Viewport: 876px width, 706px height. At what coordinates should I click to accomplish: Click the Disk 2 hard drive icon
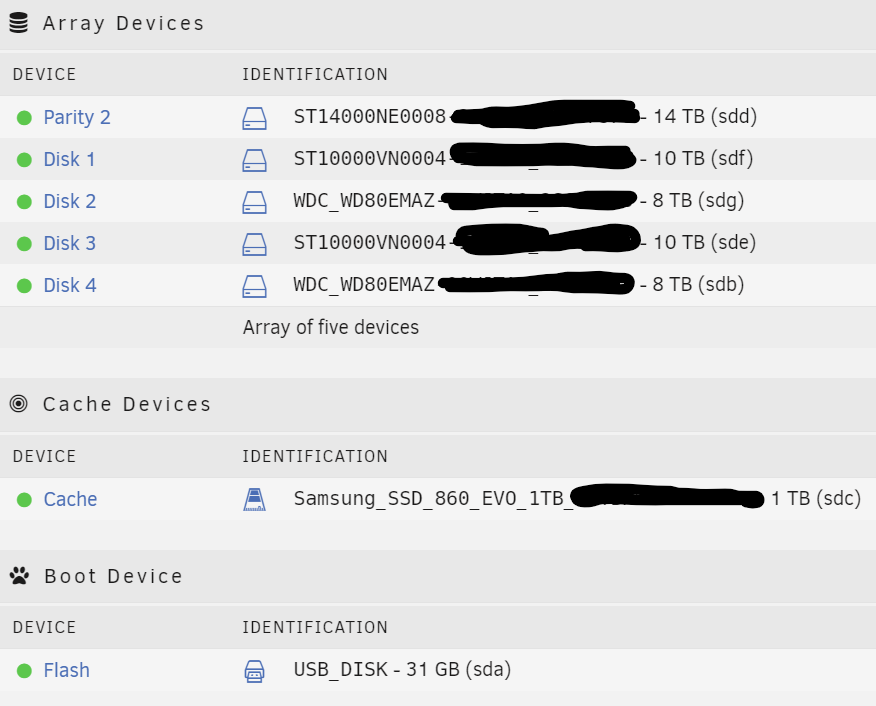pos(254,202)
